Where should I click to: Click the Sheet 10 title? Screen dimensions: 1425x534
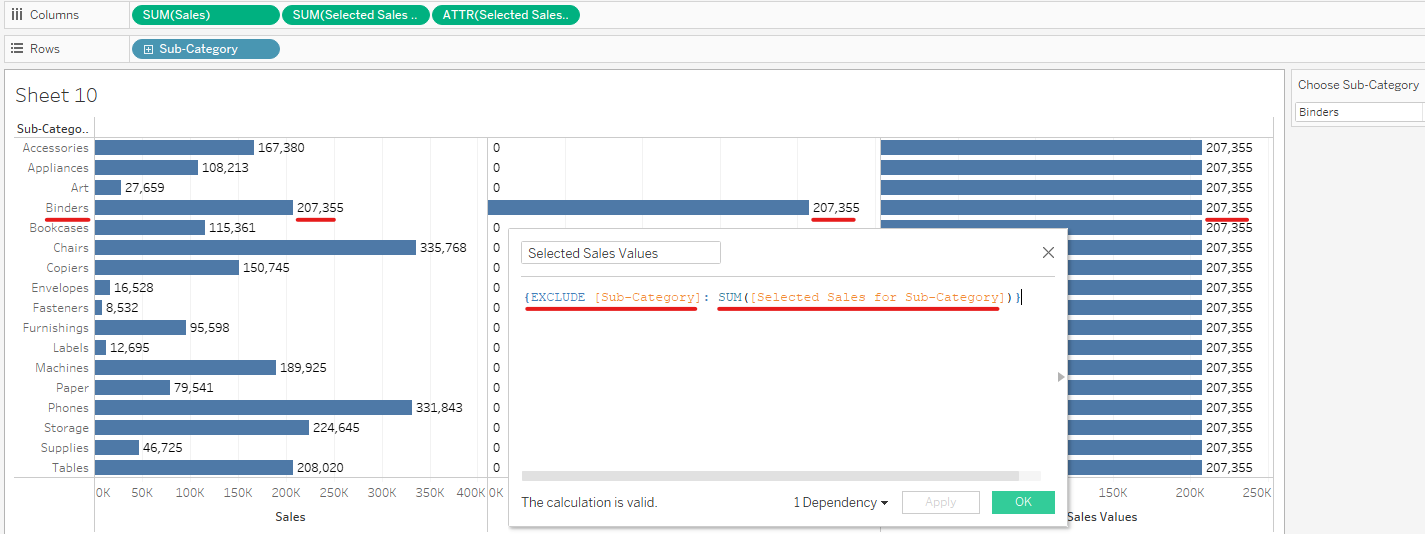click(57, 95)
